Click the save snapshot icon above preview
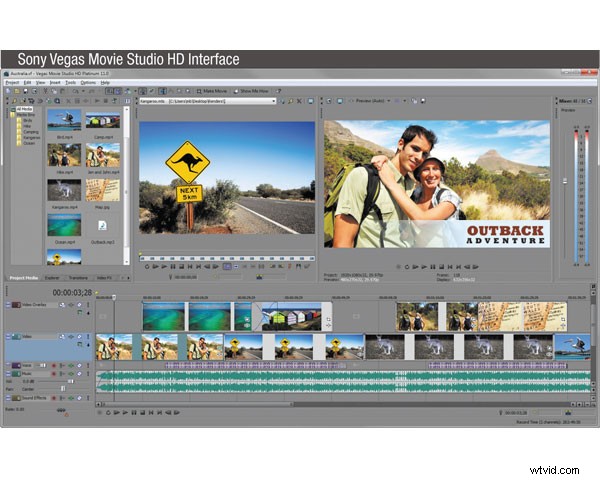Image resolution: width=600 pixels, height=480 pixels. pos(423,101)
